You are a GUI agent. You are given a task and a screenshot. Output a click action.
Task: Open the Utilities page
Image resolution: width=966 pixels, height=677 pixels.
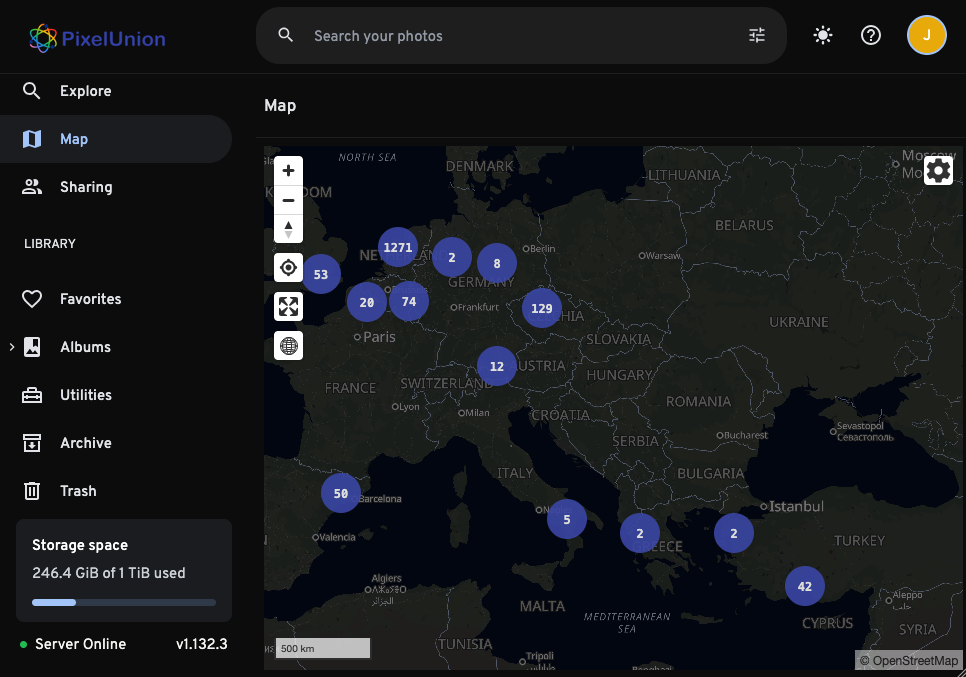coord(88,394)
